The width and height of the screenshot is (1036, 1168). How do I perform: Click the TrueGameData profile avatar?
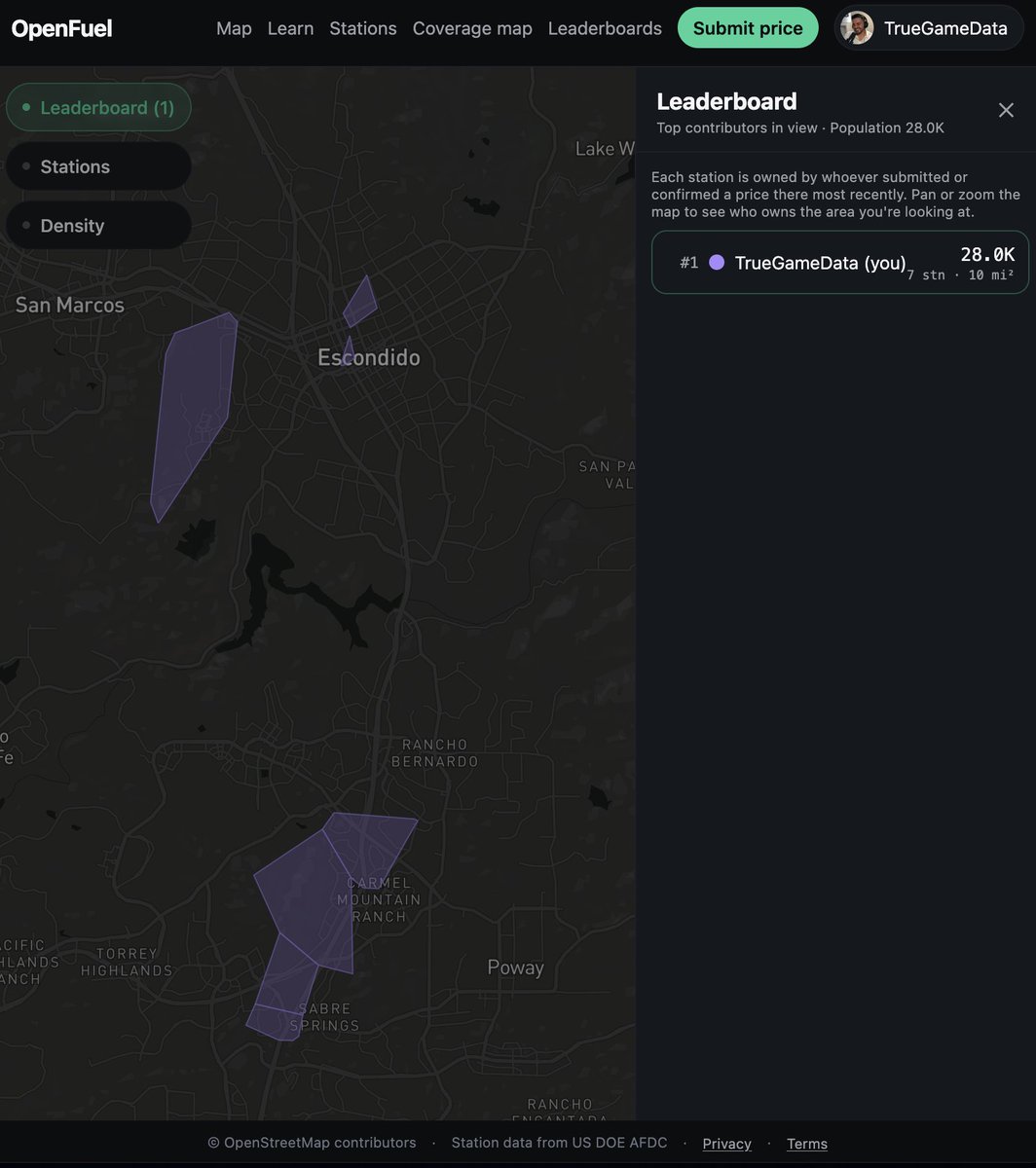[x=857, y=28]
